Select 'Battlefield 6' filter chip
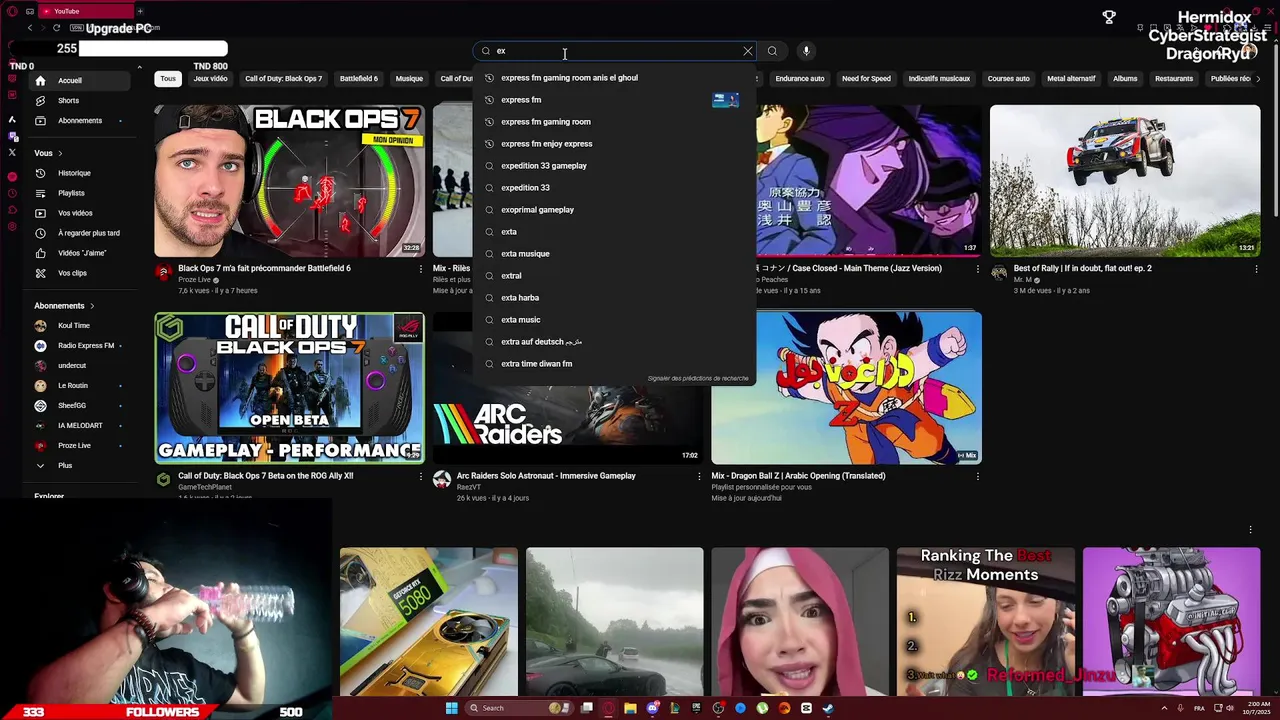The width and height of the screenshot is (1280, 720). point(358,78)
